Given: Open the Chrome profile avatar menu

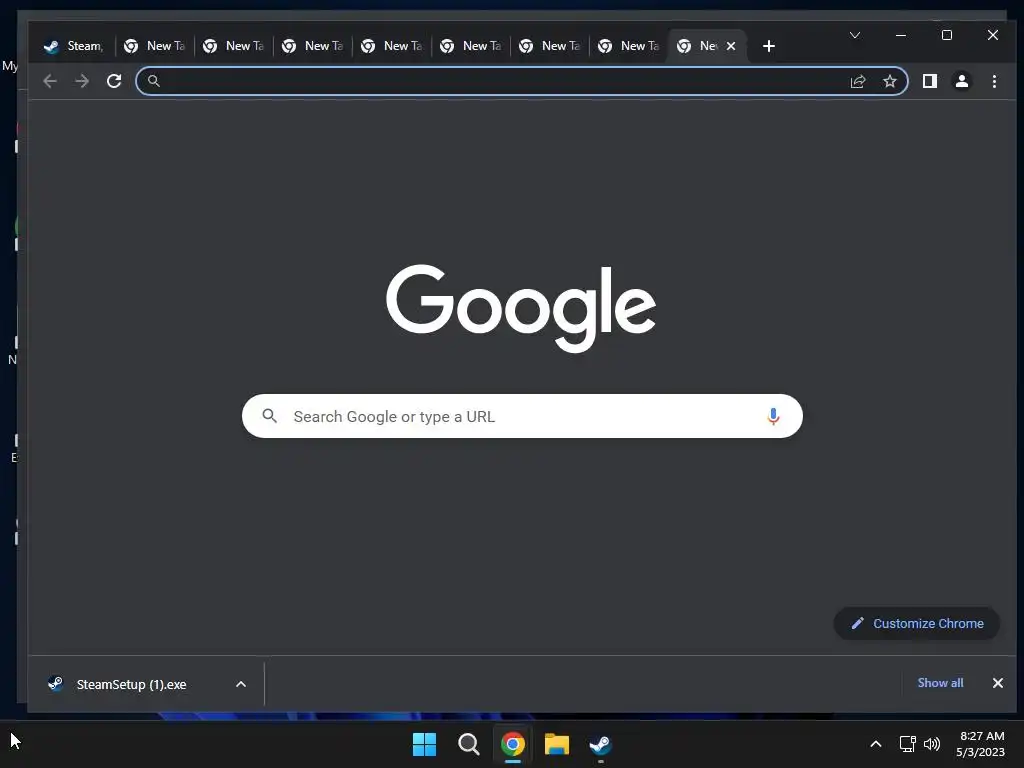Looking at the screenshot, I should point(961,81).
